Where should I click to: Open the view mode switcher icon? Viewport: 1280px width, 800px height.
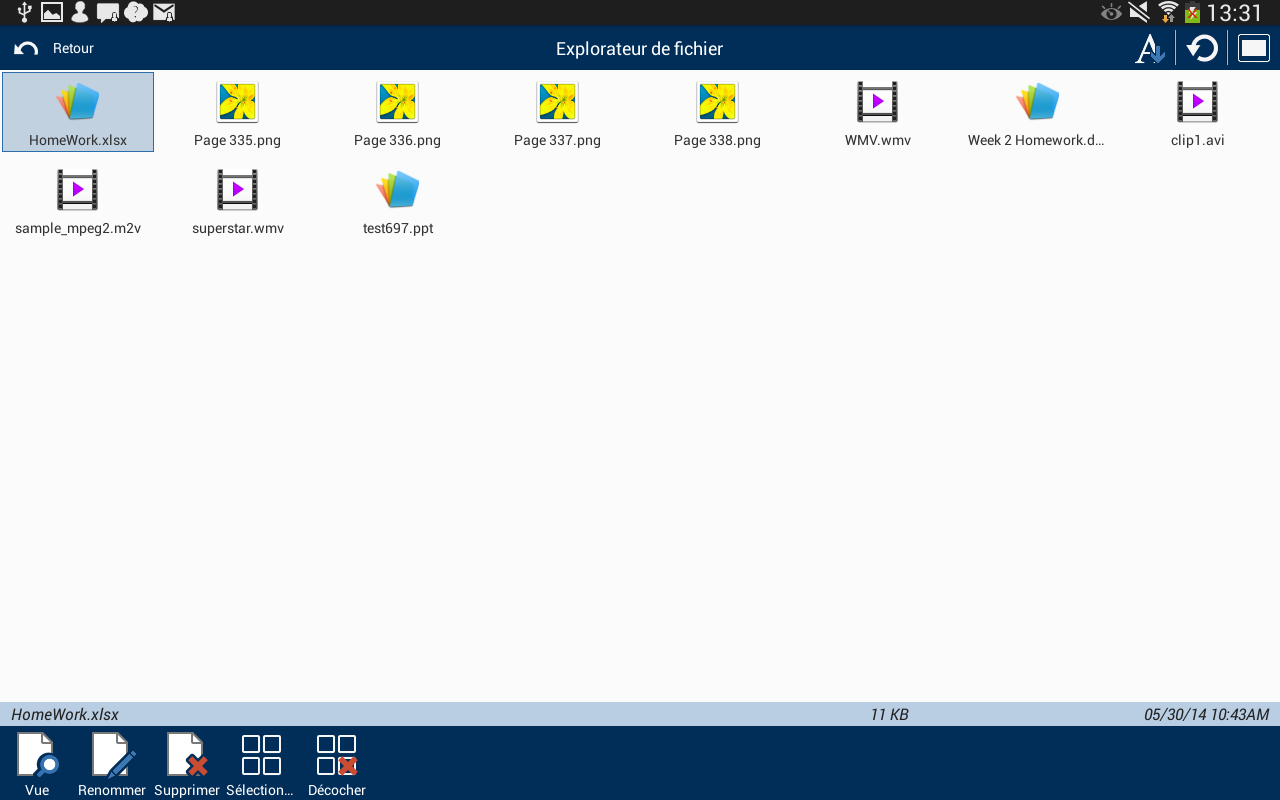1252,47
